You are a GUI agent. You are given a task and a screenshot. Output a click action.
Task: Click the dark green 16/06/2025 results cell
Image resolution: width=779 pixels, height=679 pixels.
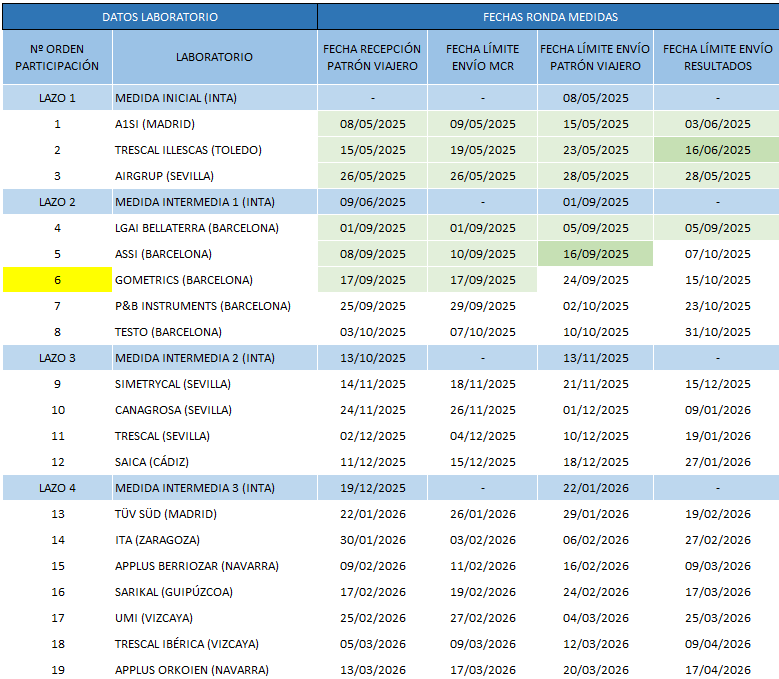717,150
